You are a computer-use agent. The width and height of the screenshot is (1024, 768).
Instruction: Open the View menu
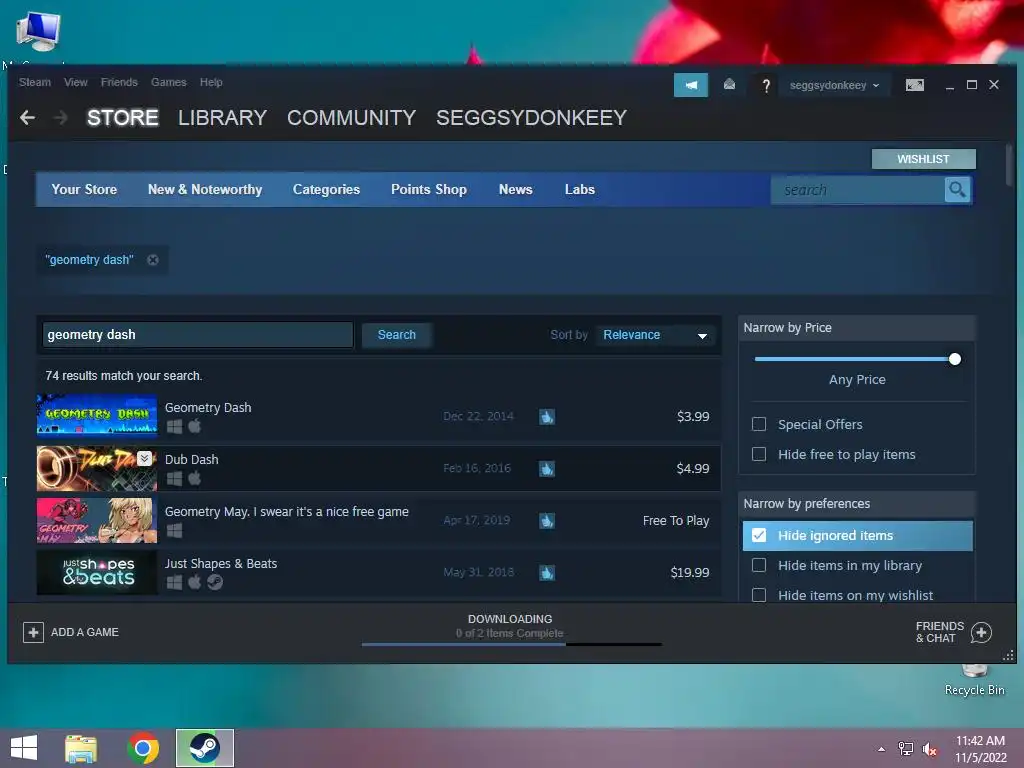pyautogui.click(x=76, y=82)
